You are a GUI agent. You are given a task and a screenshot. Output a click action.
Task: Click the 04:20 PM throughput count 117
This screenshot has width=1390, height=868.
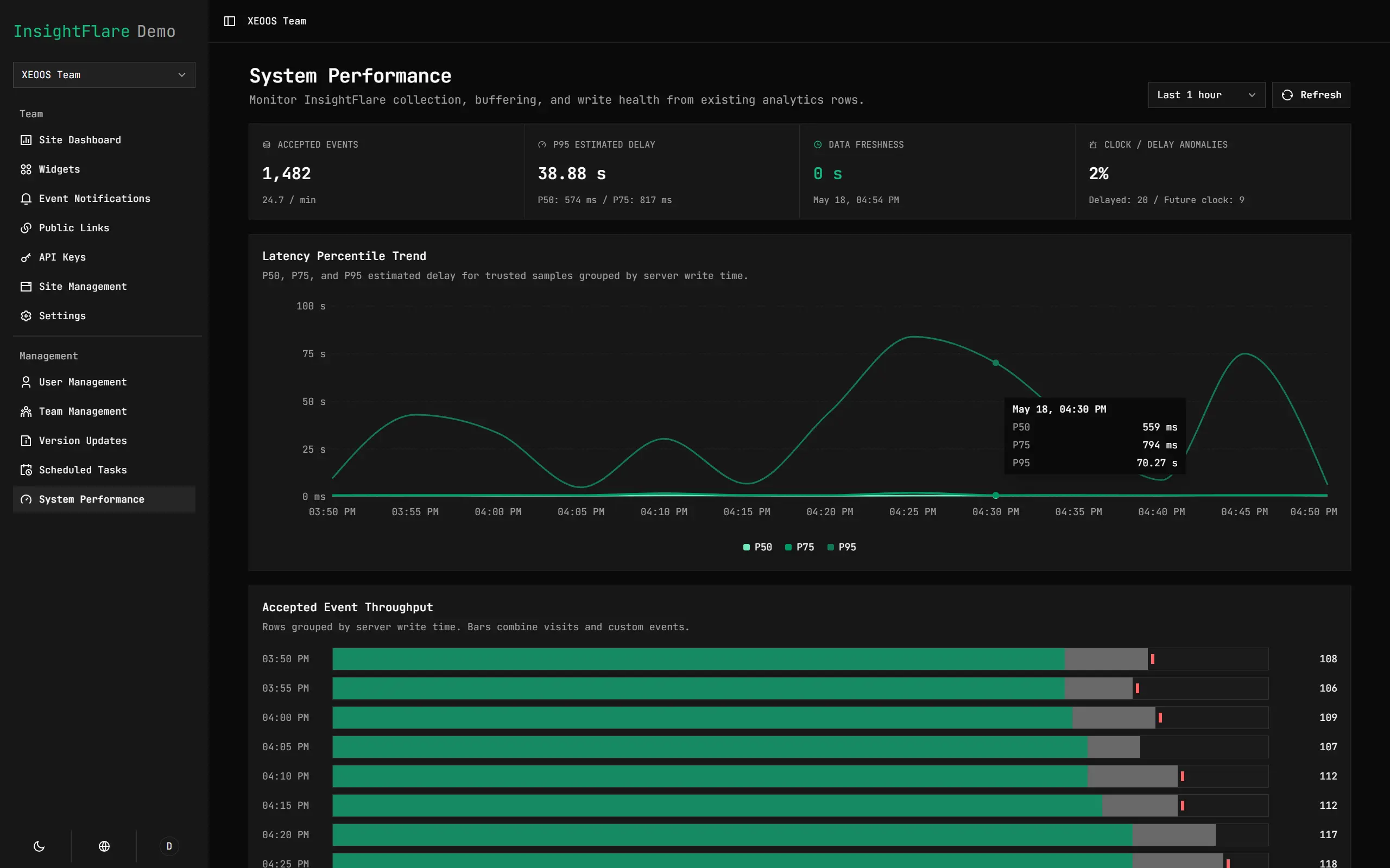click(x=1328, y=835)
